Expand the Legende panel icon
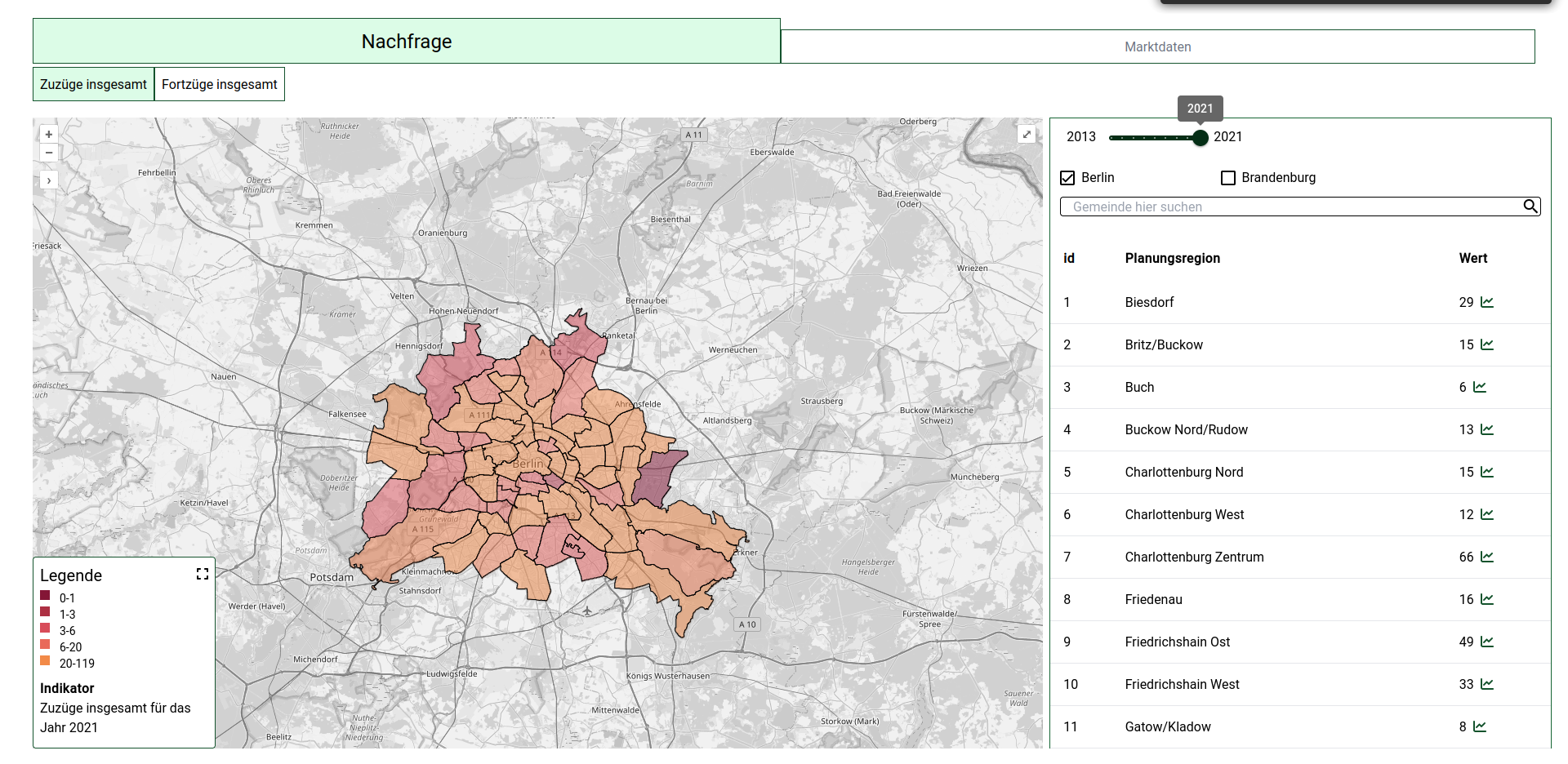The width and height of the screenshot is (1568, 764). point(203,575)
